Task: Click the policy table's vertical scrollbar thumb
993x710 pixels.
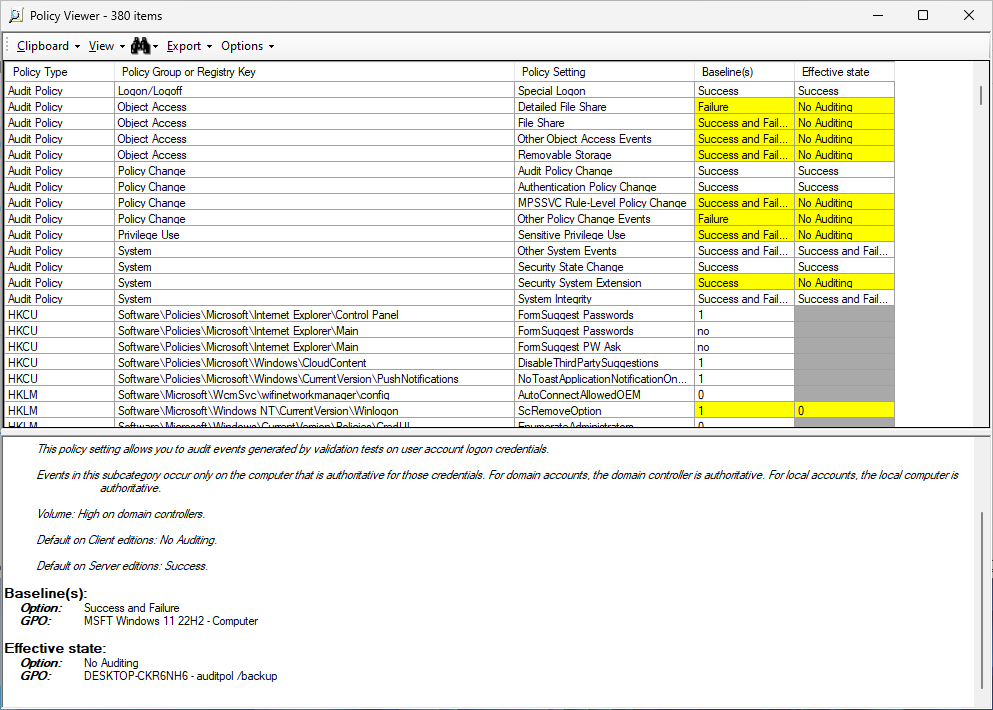Action: coord(981,96)
